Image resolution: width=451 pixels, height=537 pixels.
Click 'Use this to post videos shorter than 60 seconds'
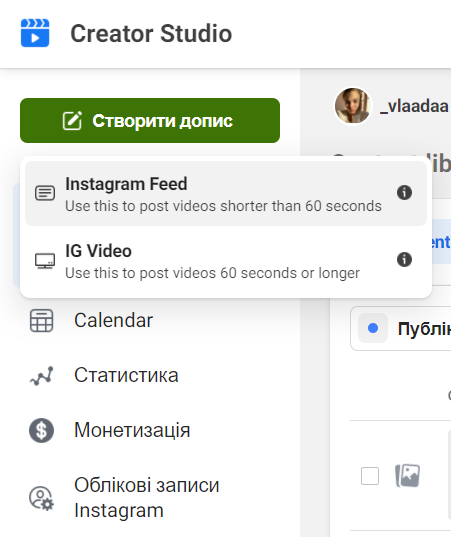(223, 206)
